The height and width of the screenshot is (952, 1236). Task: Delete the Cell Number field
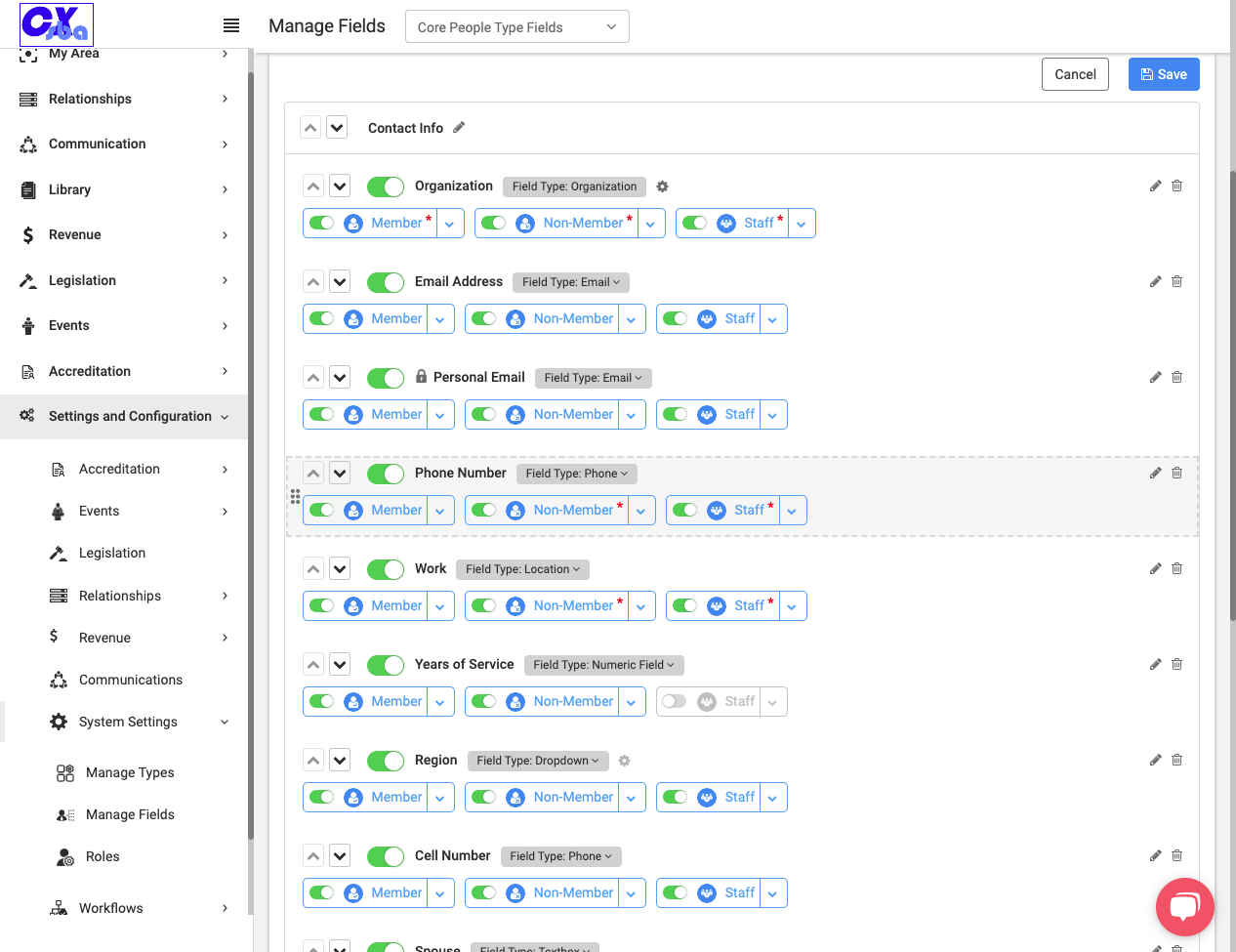pyautogui.click(x=1176, y=855)
